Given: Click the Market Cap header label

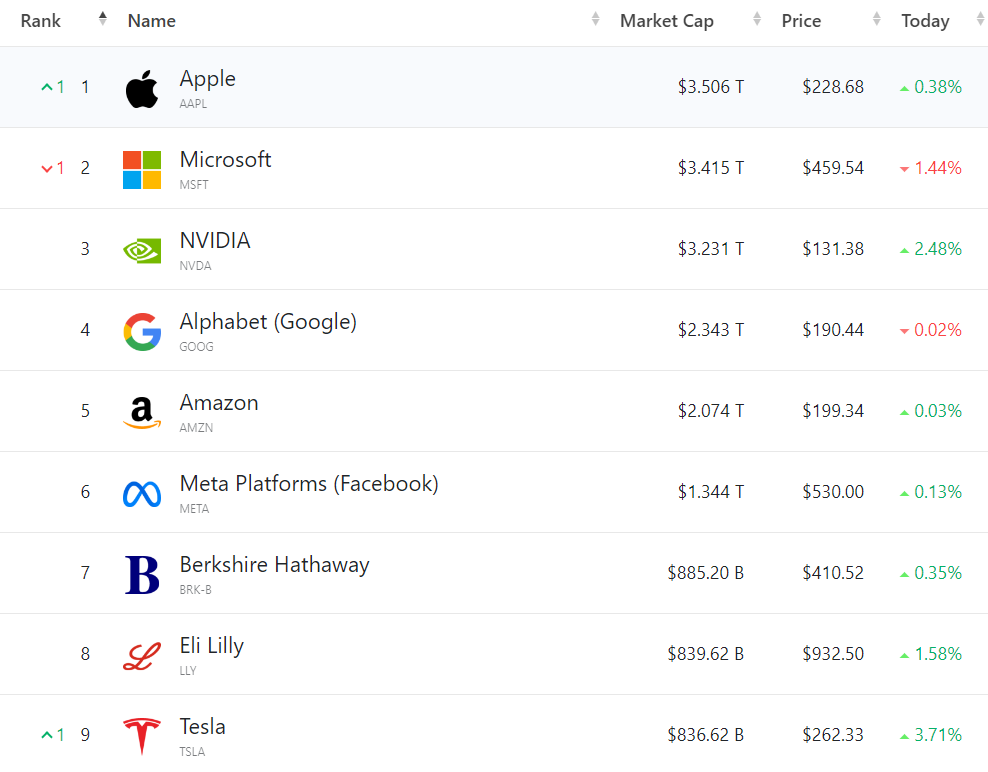Looking at the screenshot, I should pyautogui.click(x=667, y=21).
